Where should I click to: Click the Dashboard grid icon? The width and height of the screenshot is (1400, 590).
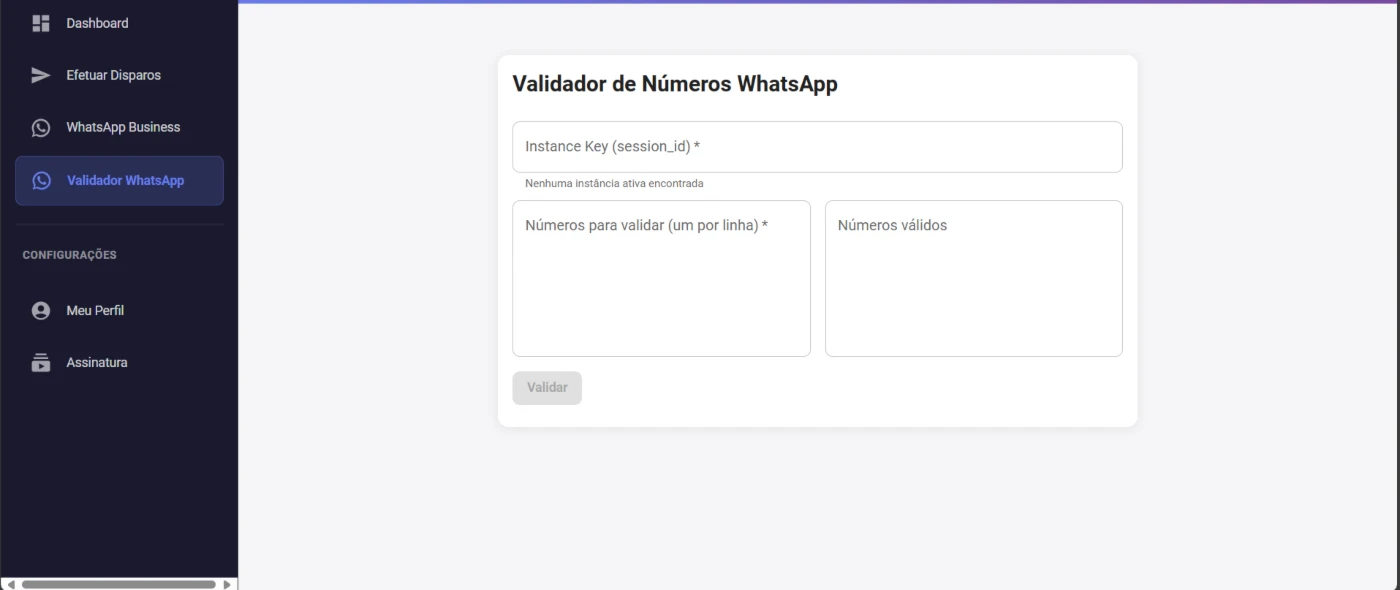(41, 23)
